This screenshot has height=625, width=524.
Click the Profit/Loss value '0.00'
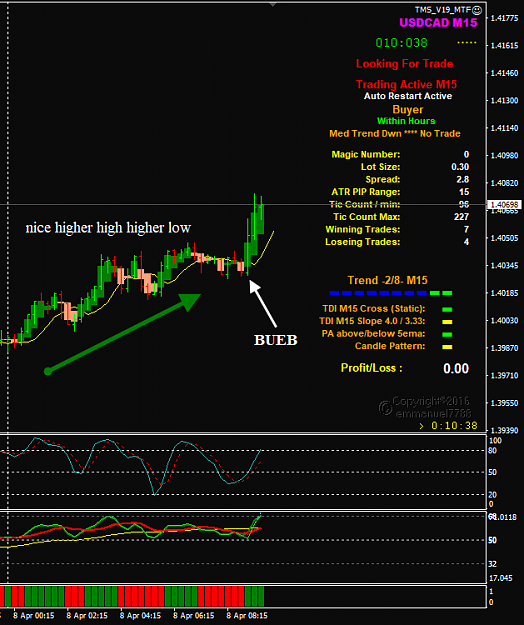(456, 368)
